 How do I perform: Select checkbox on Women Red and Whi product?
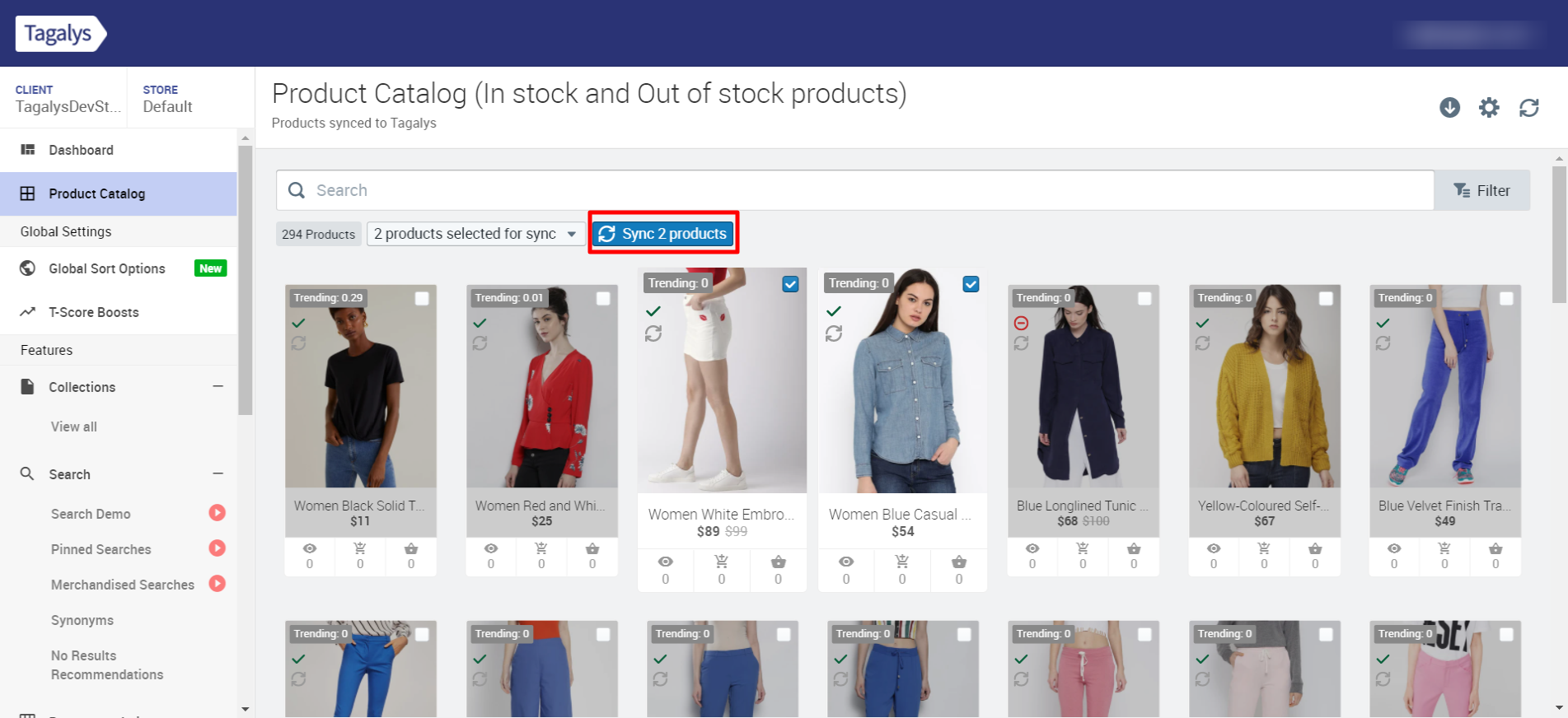click(x=603, y=298)
